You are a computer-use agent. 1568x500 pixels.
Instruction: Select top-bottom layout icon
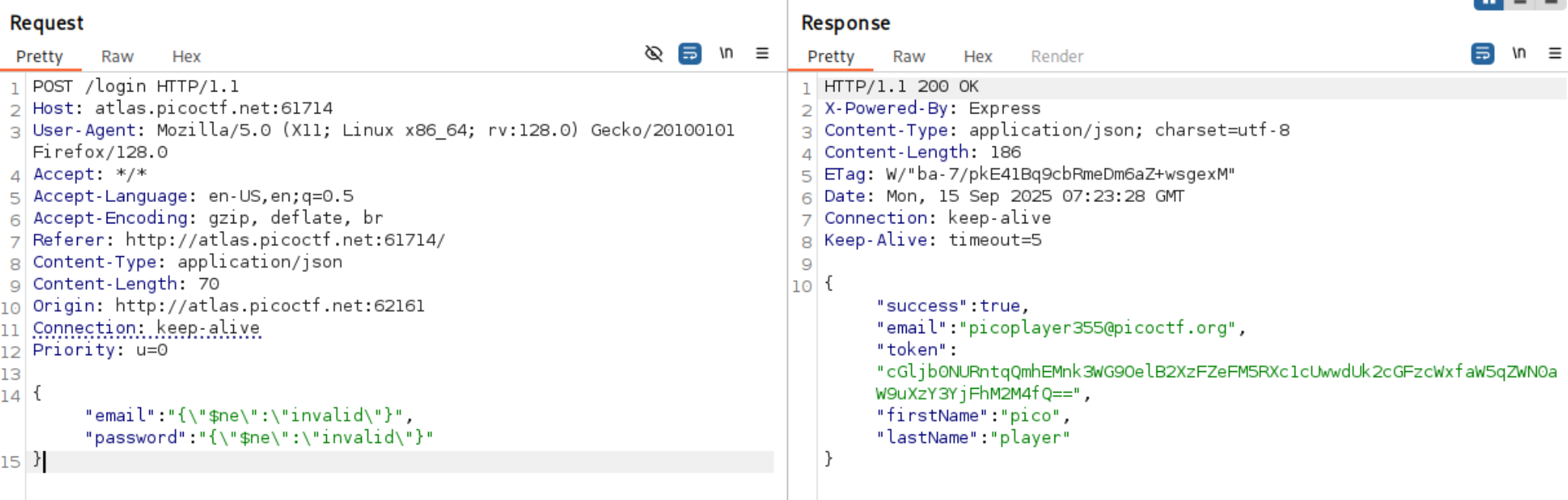1520,3
